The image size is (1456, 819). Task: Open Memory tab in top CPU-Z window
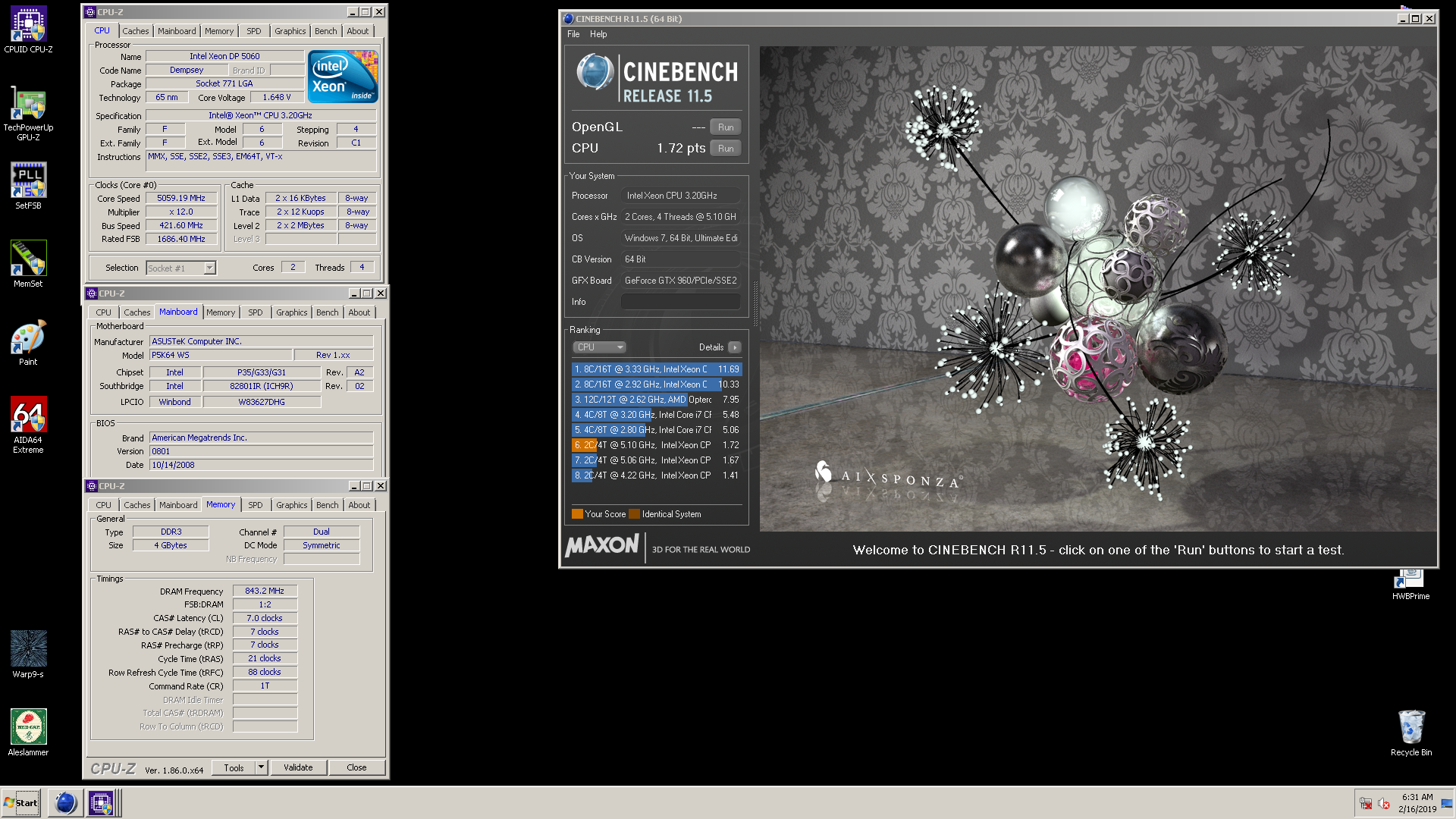click(219, 31)
